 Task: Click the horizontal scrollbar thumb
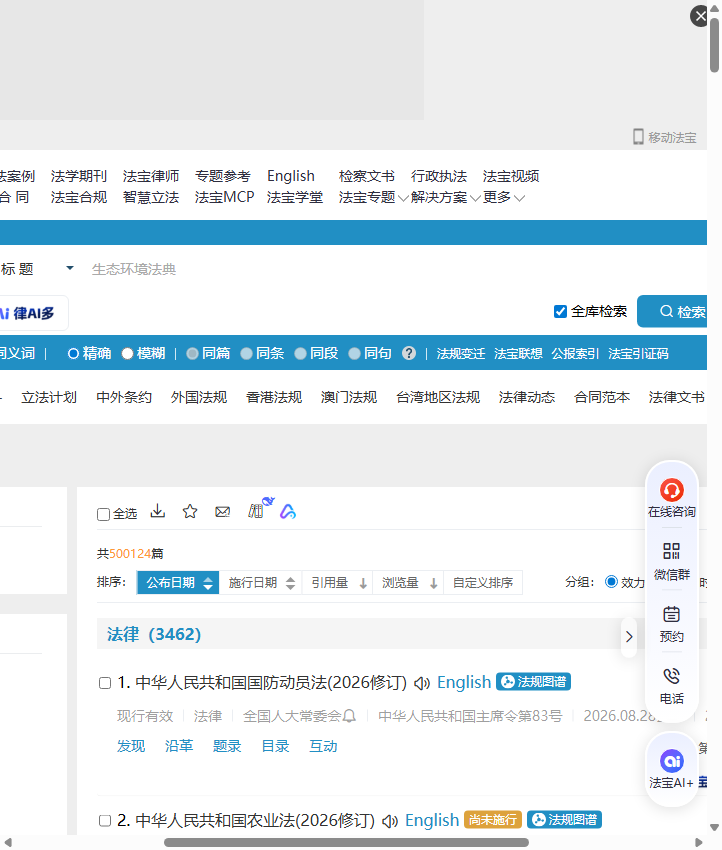346,842
